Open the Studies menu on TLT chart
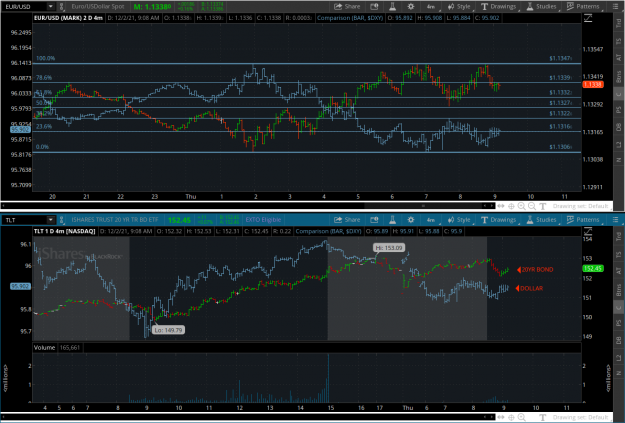Image resolution: width=625 pixels, height=423 pixels. click(542, 220)
